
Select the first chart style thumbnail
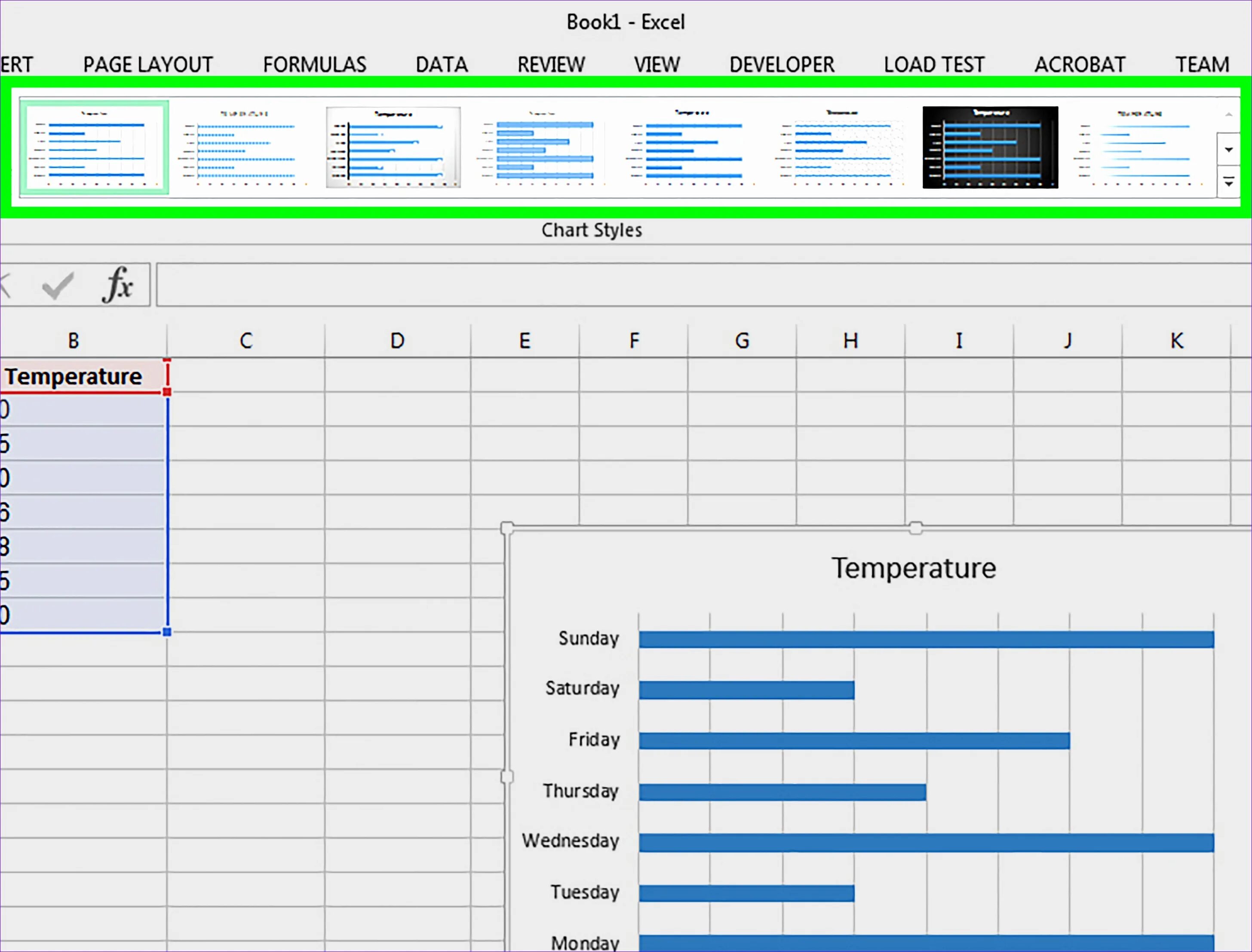[95, 147]
